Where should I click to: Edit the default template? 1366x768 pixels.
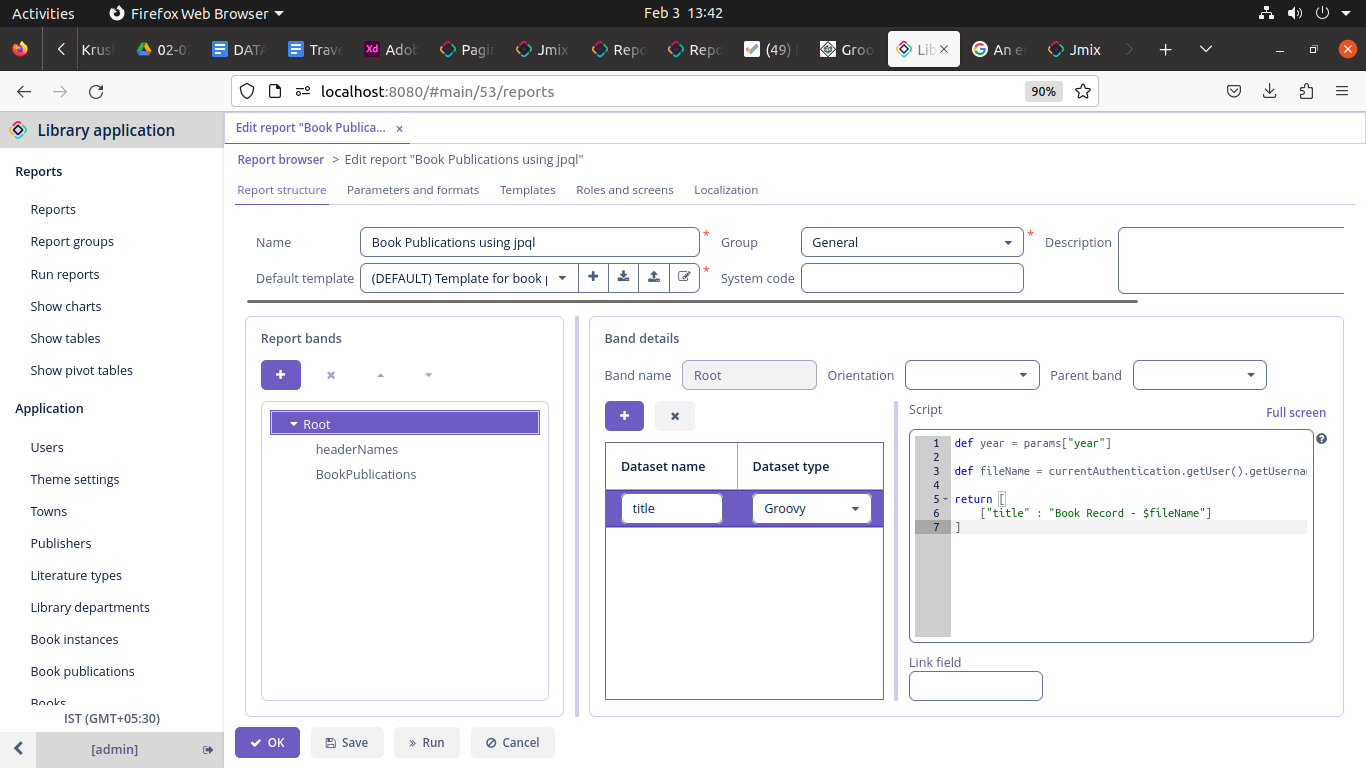coord(684,277)
